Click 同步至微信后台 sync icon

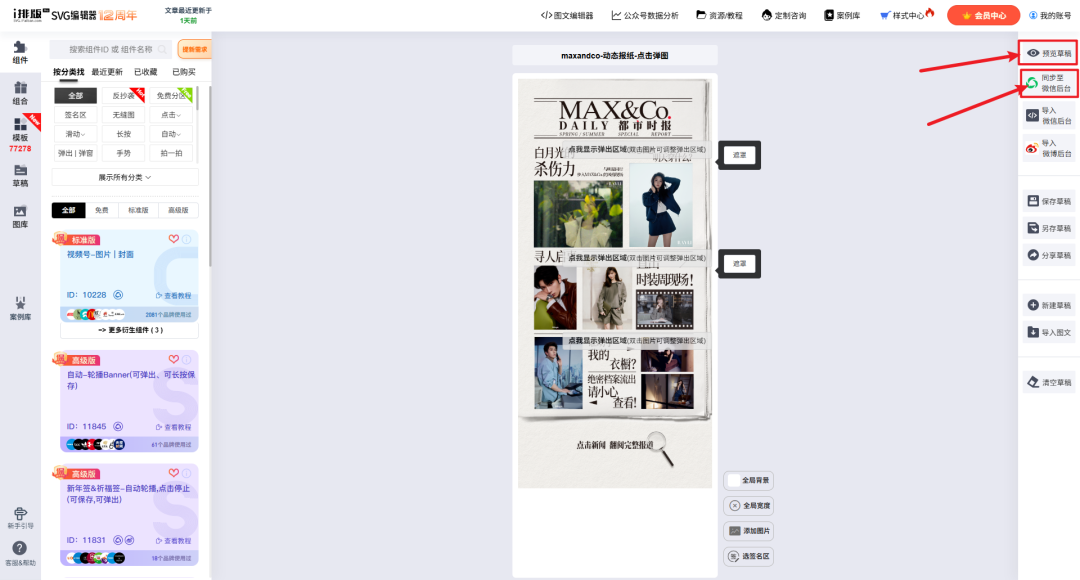coord(1032,83)
